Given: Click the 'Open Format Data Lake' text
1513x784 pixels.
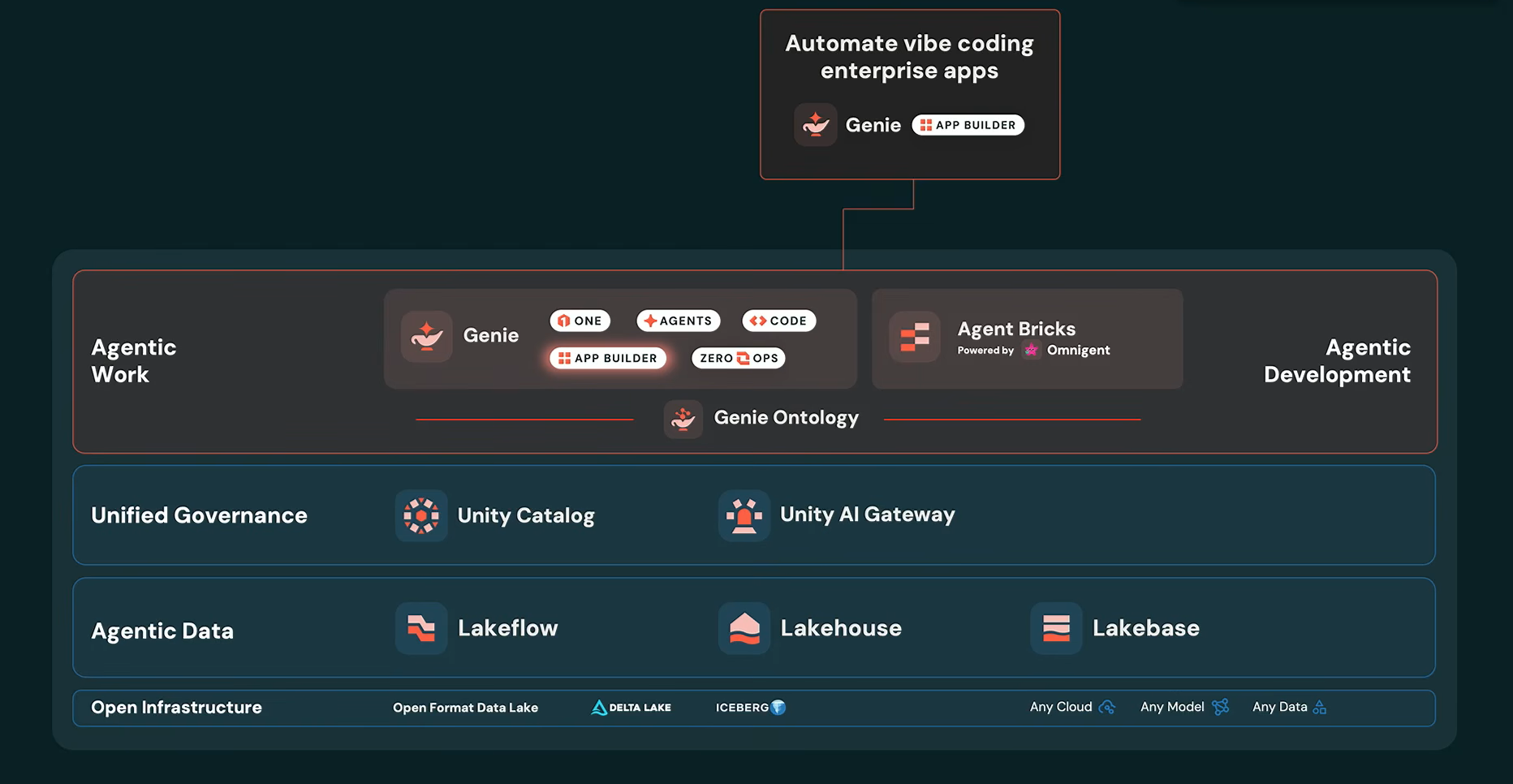Looking at the screenshot, I should (465, 708).
